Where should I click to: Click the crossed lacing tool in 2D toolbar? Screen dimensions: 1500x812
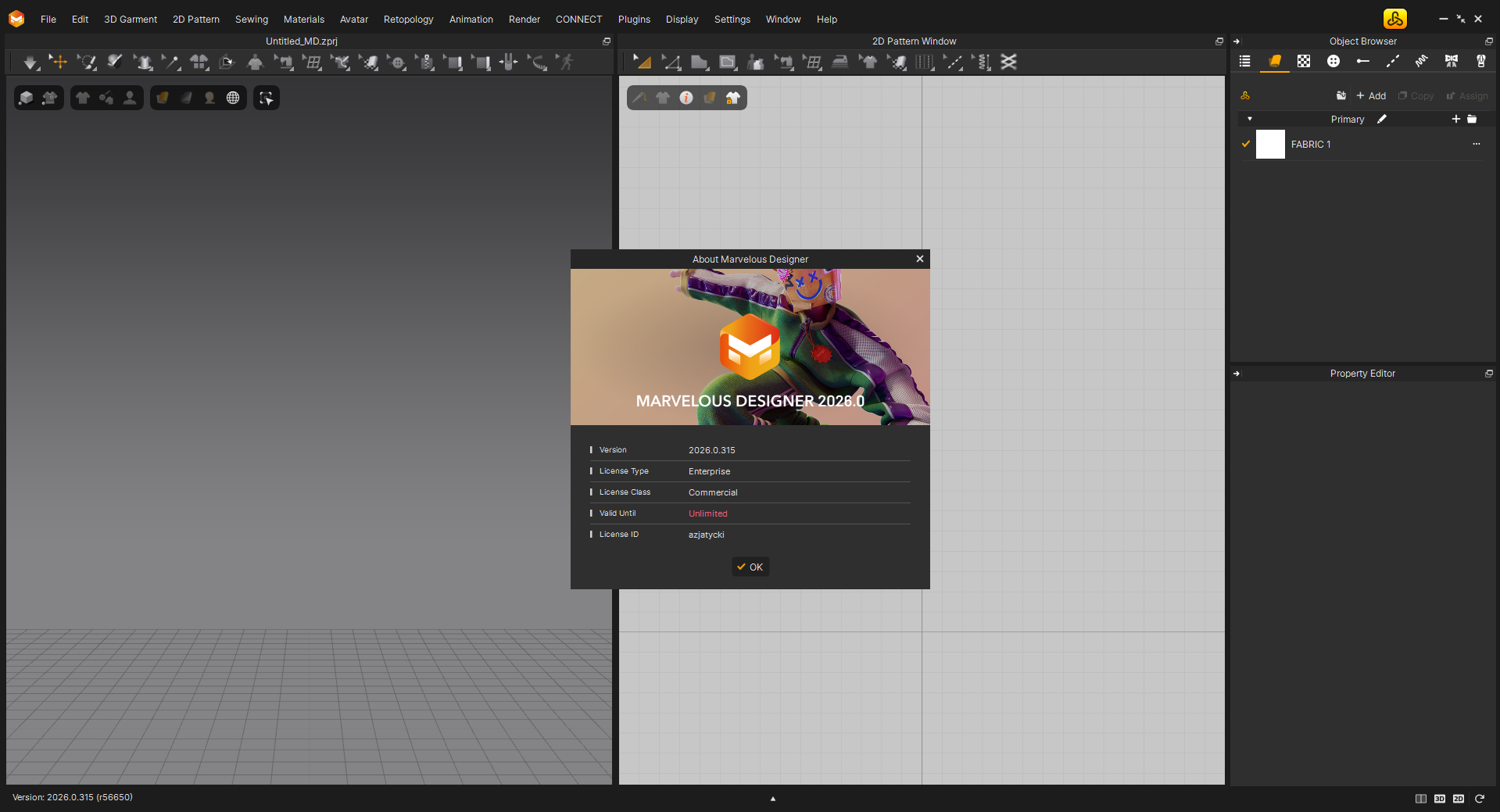1009,62
